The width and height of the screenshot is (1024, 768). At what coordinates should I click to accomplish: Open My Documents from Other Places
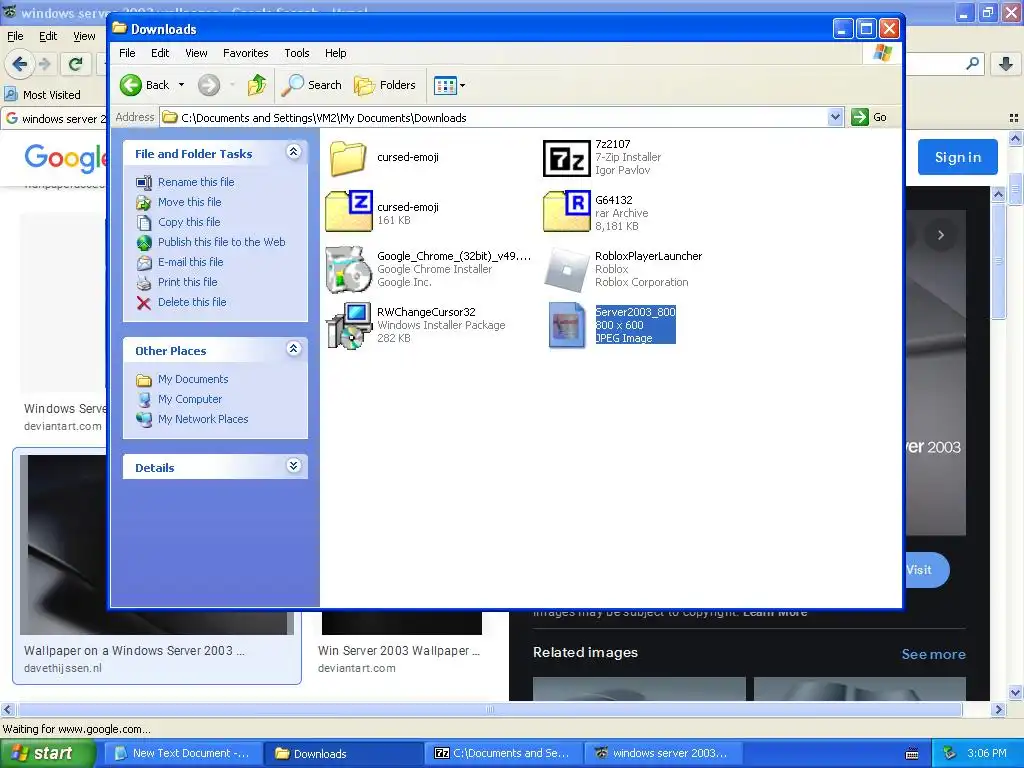(x=193, y=379)
